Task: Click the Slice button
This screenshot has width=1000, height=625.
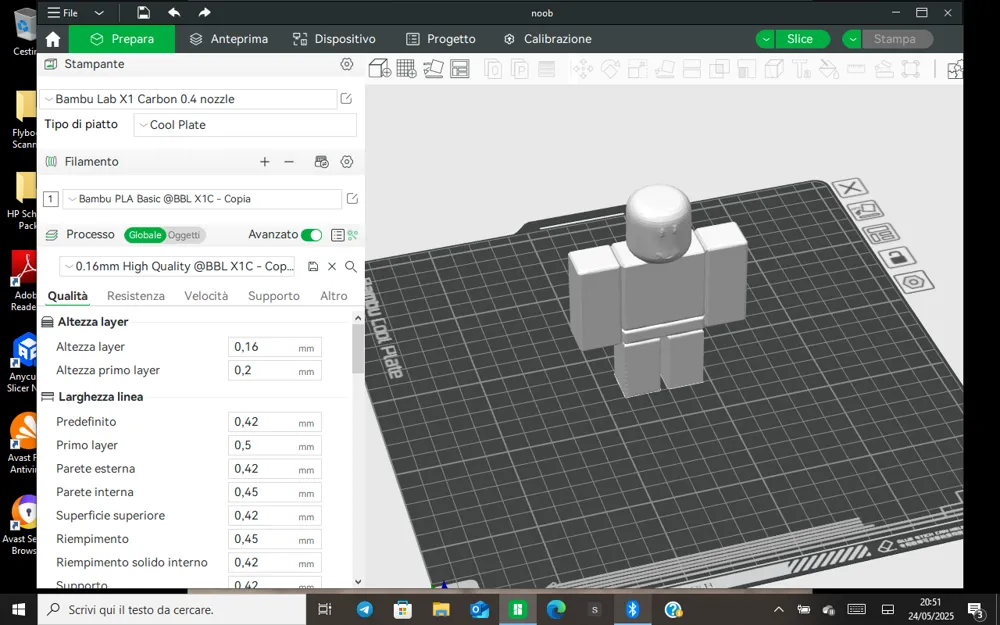Action: coord(800,38)
